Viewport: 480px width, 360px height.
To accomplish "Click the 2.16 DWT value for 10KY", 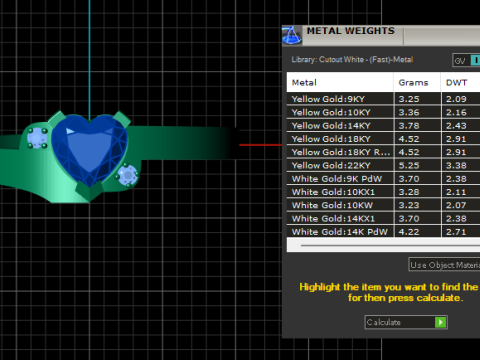I will pyautogui.click(x=456, y=112).
